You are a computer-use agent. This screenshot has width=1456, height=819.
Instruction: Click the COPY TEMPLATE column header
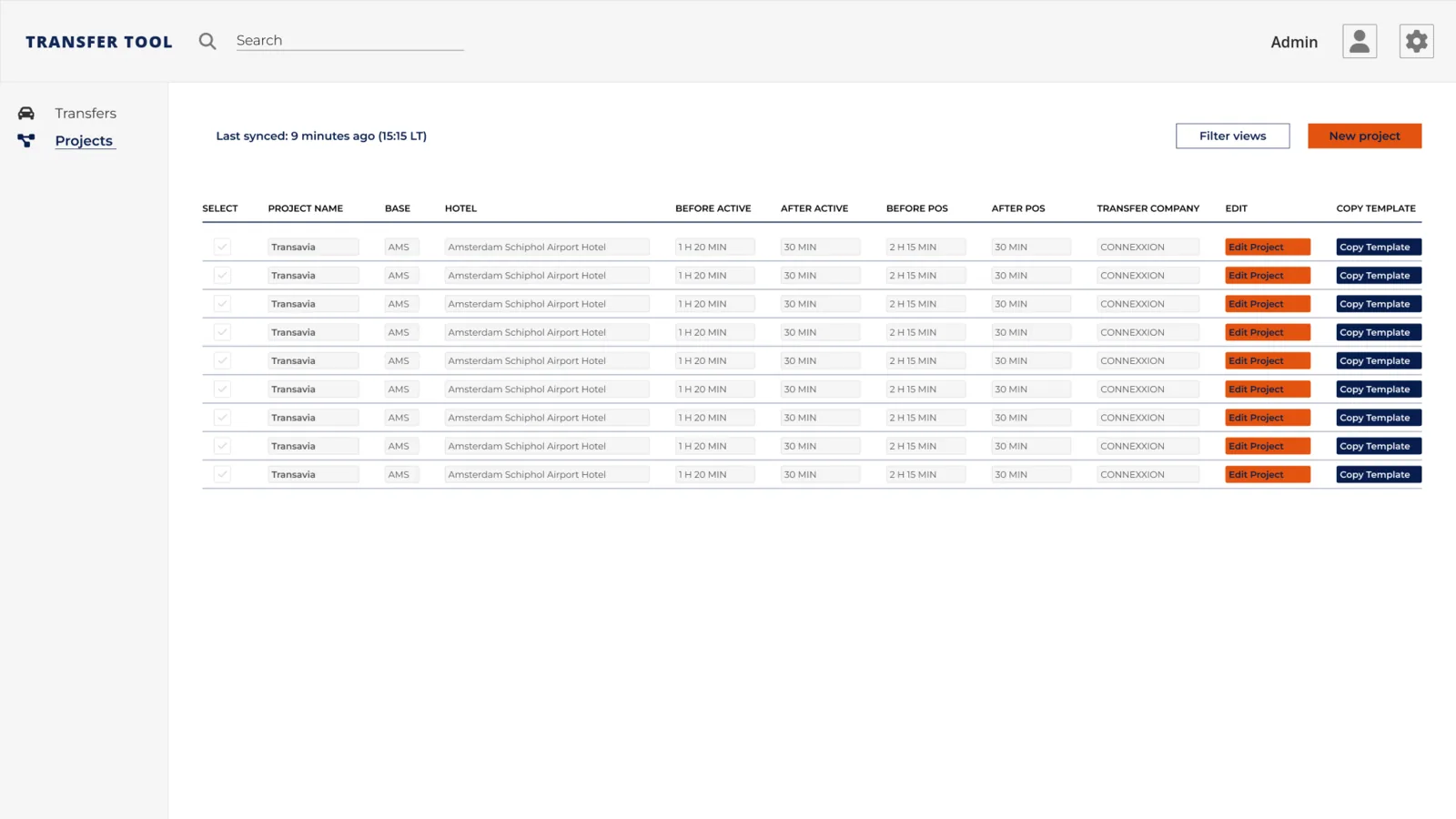1376,208
